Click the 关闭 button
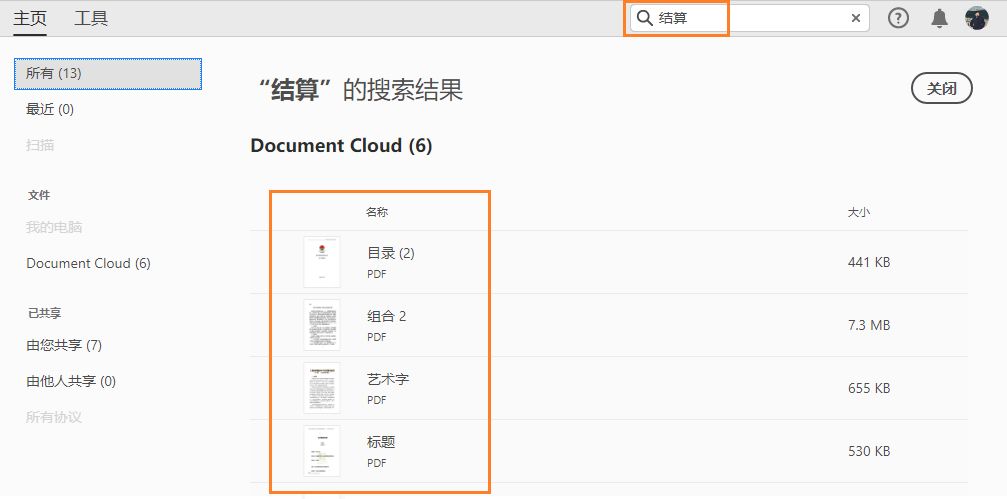 coord(941,89)
